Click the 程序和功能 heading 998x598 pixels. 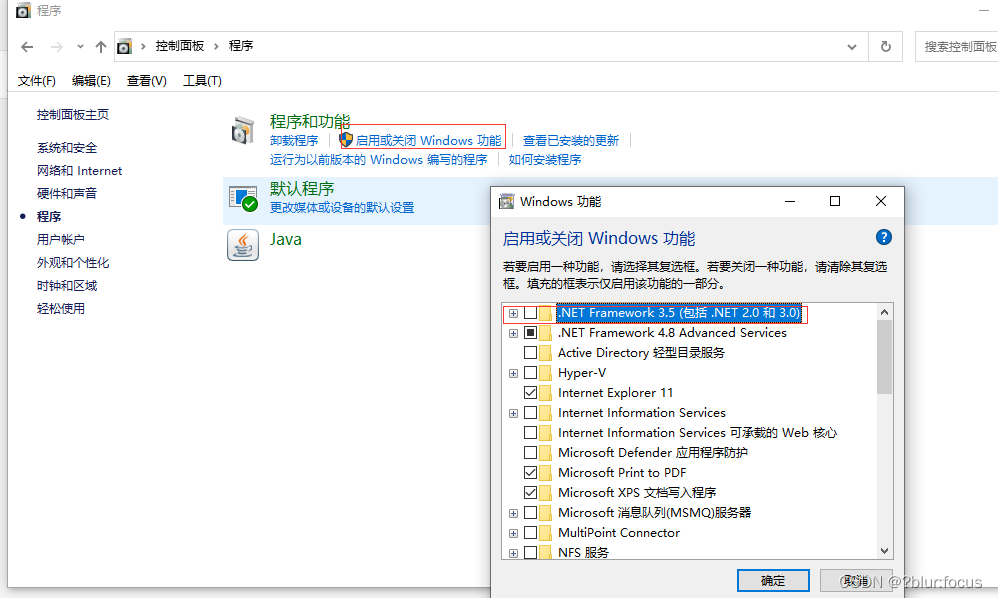coord(310,121)
